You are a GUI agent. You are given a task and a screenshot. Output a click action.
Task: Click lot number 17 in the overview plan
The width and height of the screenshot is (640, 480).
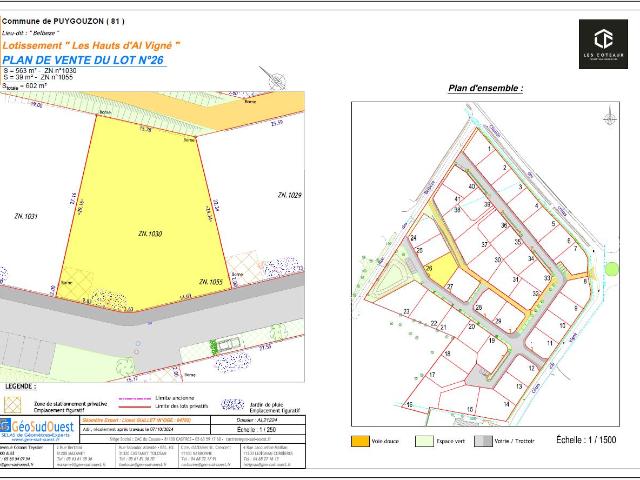point(432,374)
